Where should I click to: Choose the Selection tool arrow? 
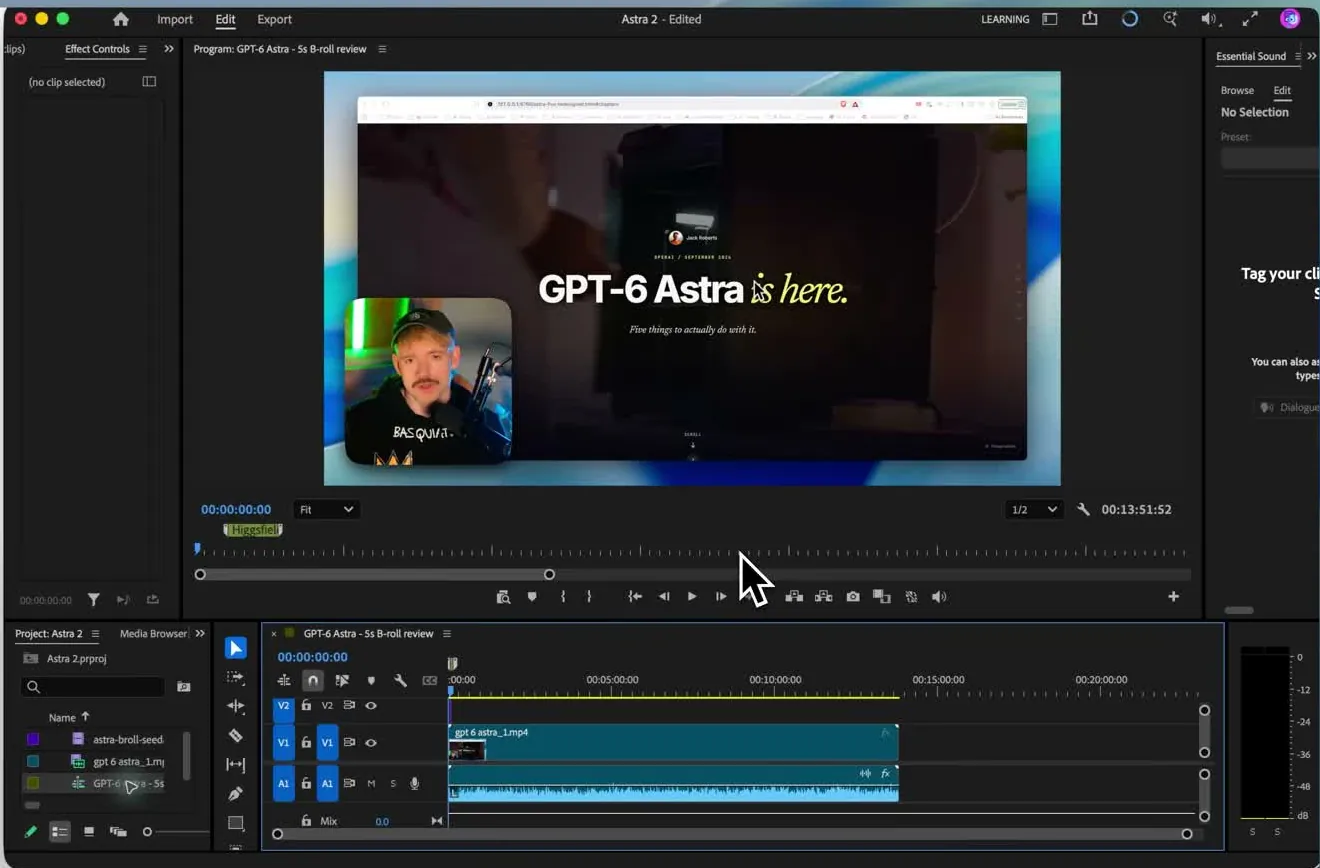click(235, 648)
